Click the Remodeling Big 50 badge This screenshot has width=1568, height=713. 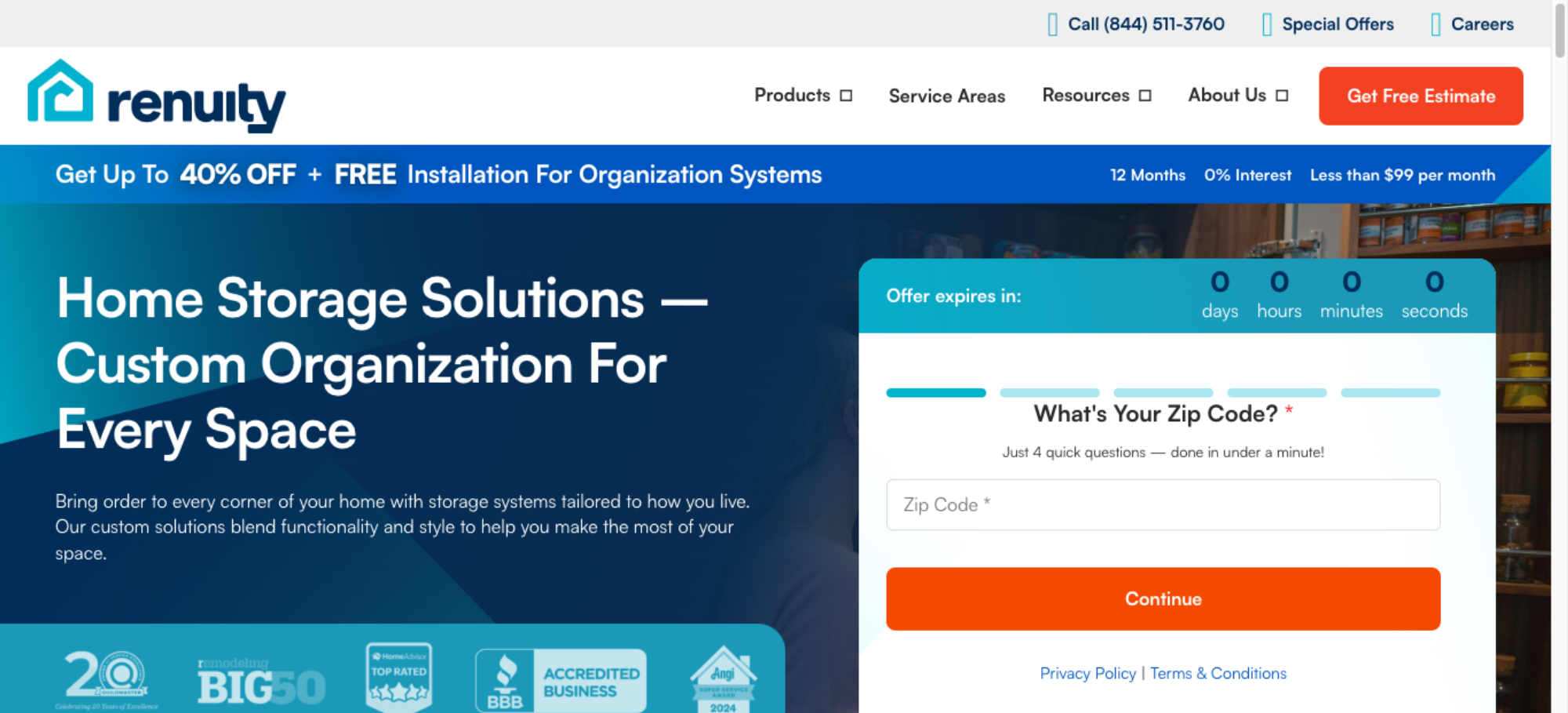(x=261, y=682)
